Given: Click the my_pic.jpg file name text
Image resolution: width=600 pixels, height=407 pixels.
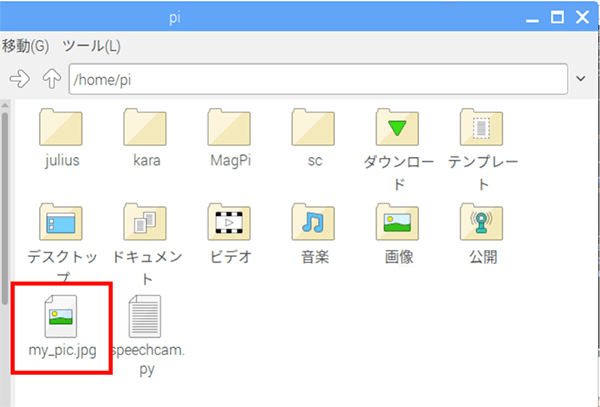Looking at the screenshot, I should 62,351.
